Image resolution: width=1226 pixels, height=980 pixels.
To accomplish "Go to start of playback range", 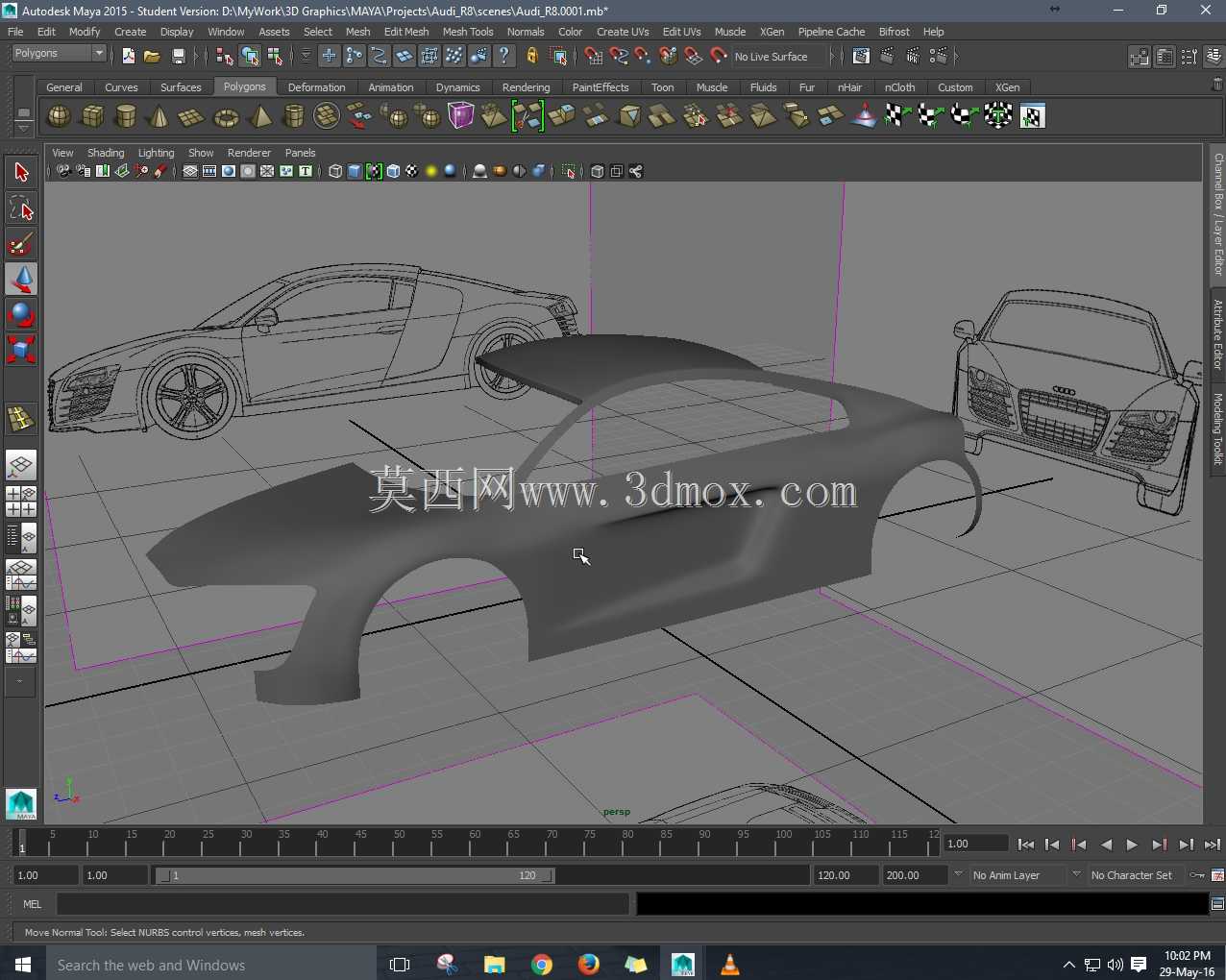I will pos(1025,845).
